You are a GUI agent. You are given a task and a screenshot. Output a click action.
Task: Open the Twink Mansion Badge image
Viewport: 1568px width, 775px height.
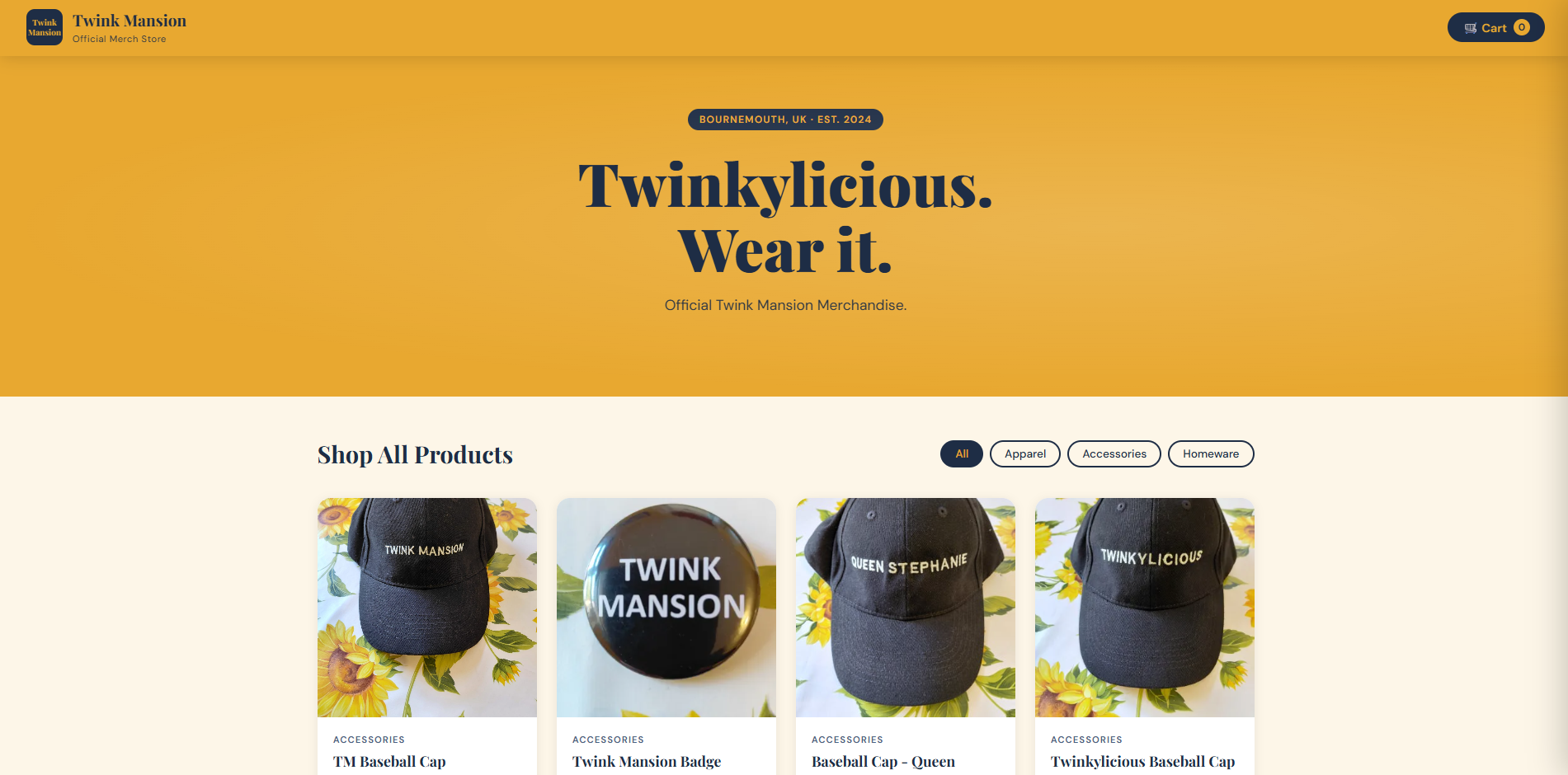click(666, 608)
